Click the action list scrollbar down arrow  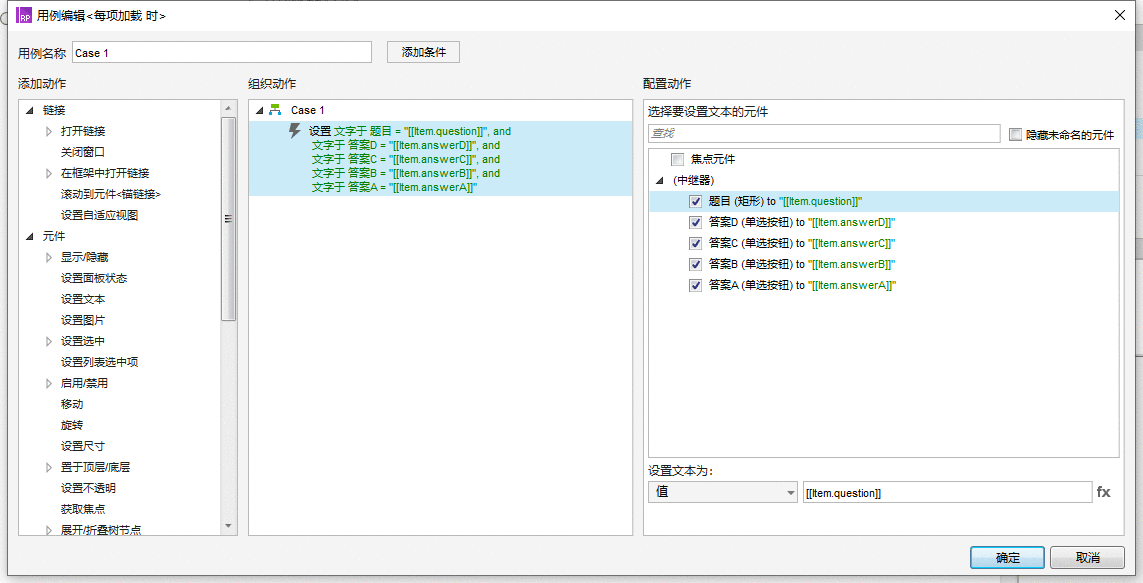228,526
